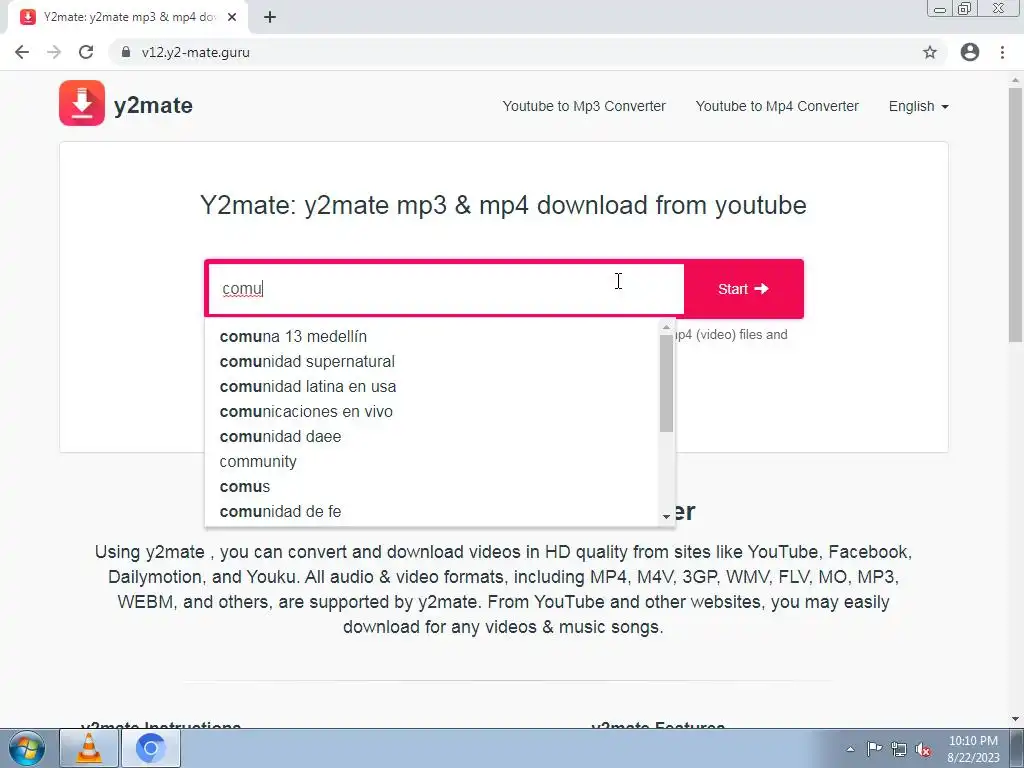Close the Y2mate browser tab
The width and height of the screenshot is (1024, 768).
(x=232, y=18)
